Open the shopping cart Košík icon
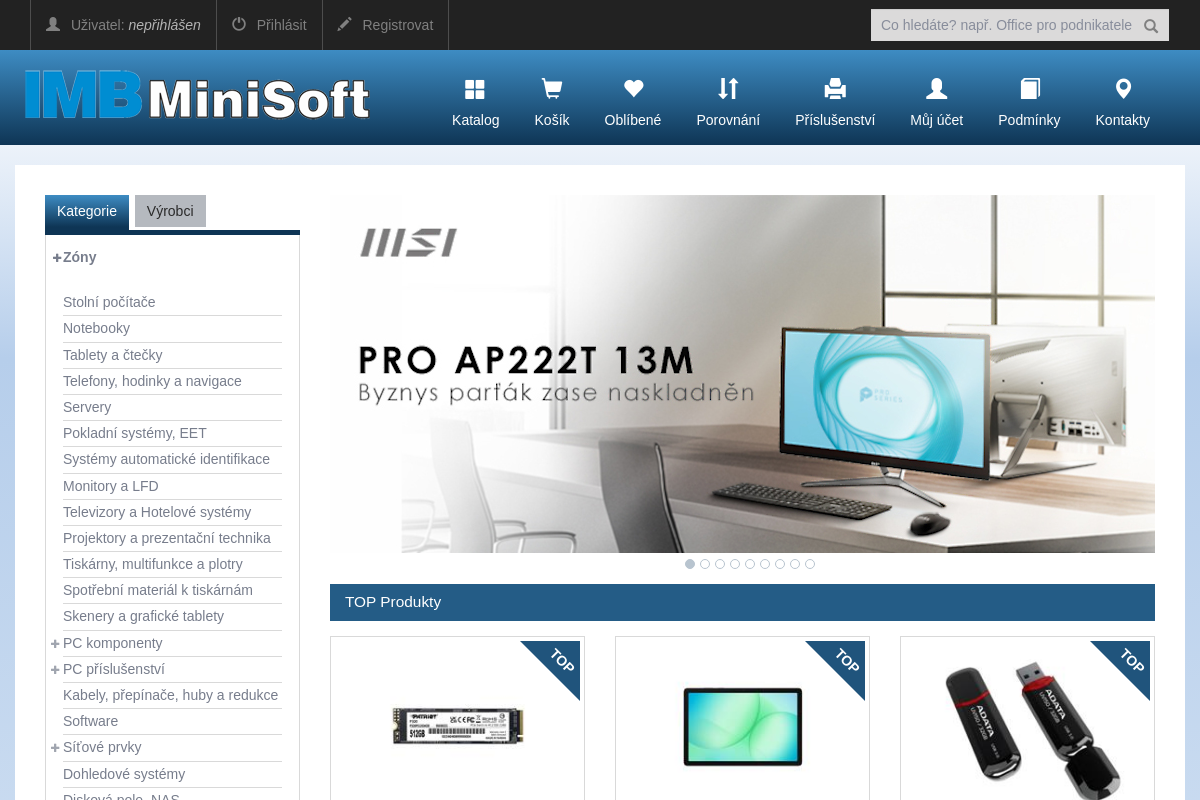The height and width of the screenshot is (800, 1200). (x=551, y=89)
